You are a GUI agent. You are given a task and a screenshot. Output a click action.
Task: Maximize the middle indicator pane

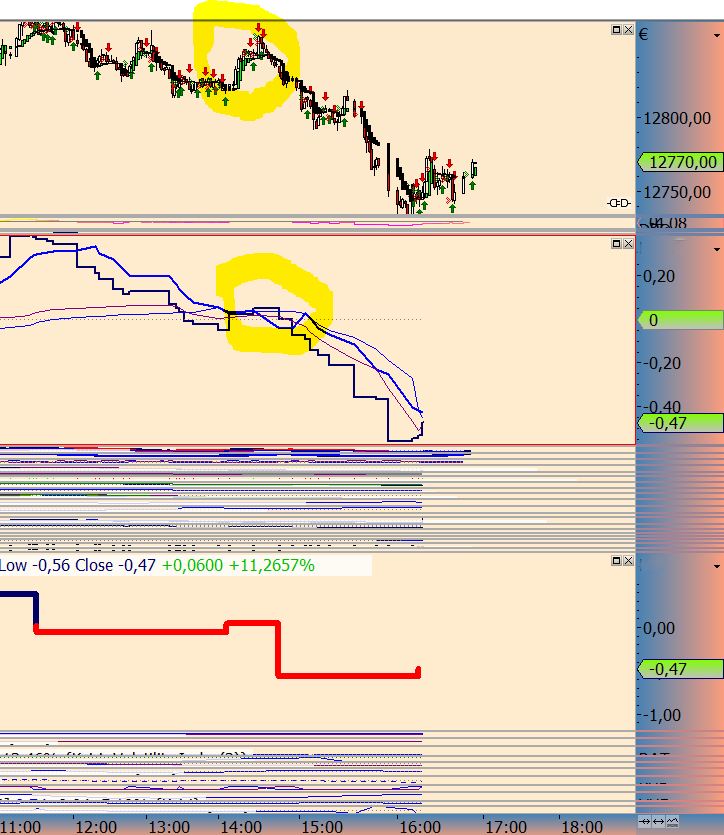[x=616, y=243]
